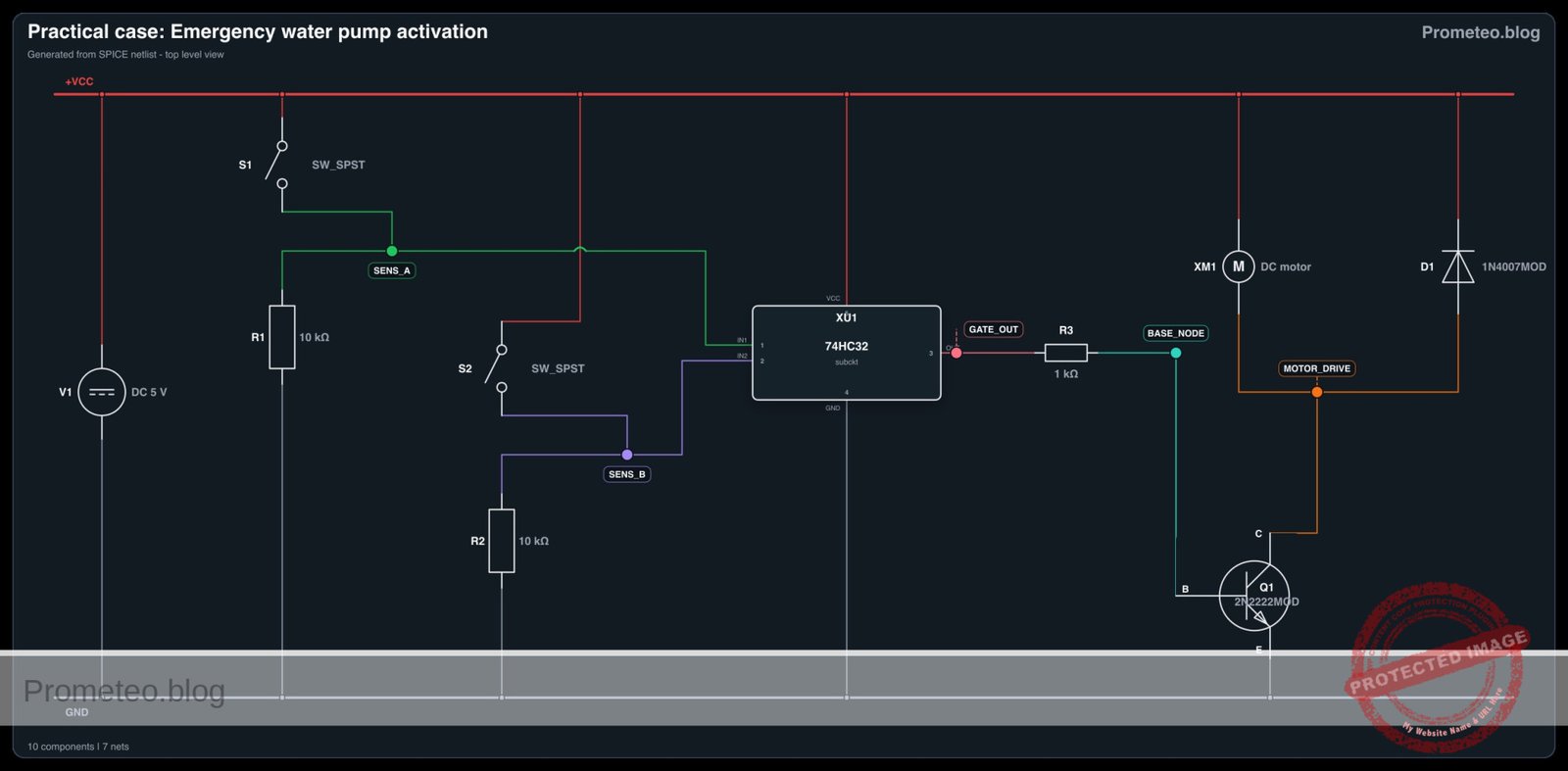This screenshot has height=771, width=1568.
Task: Click the R1 resistor symbol
Action: [x=282, y=337]
